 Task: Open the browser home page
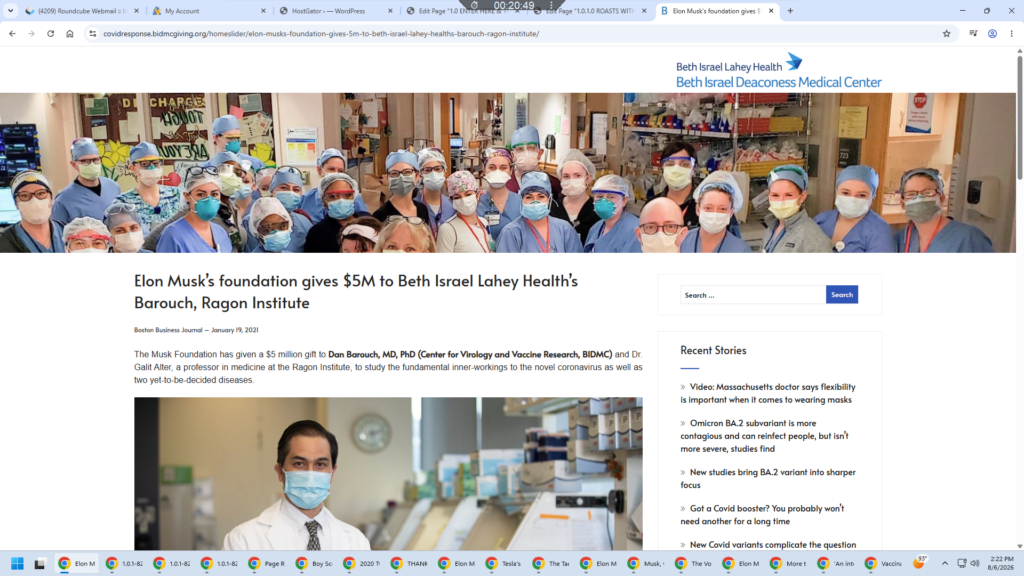(70, 33)
